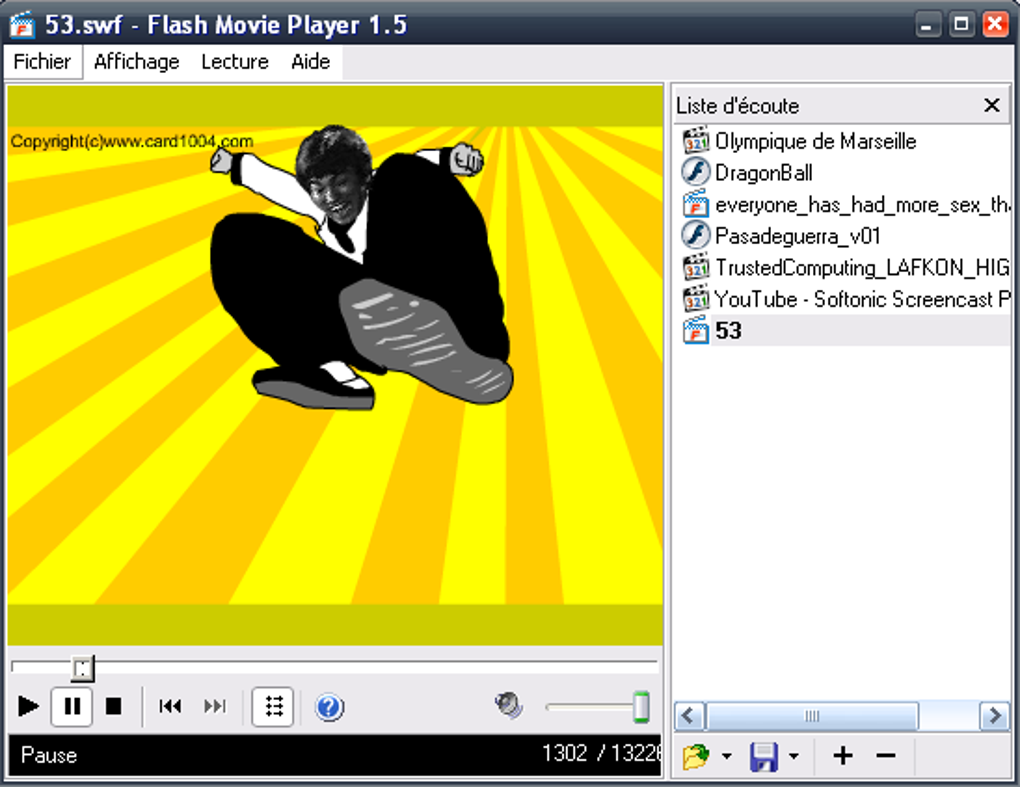Stop the movie playback
The width and height of the screenshot is (1020, 787).
[114, 706]
